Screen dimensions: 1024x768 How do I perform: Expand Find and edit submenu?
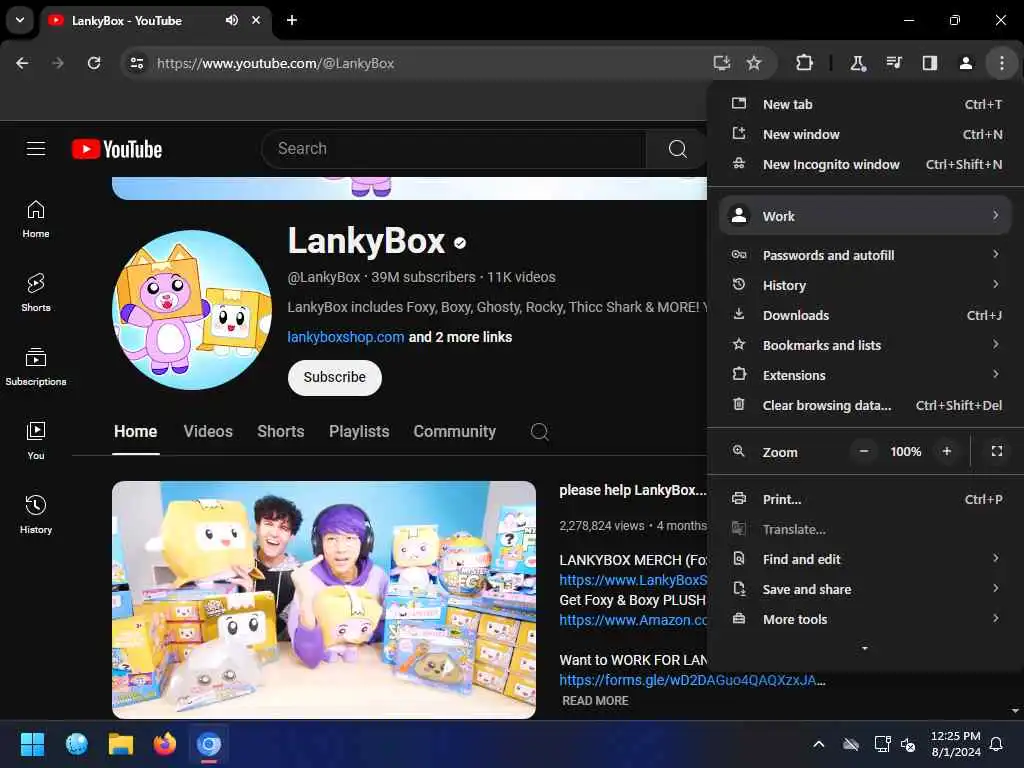[865, 559]
